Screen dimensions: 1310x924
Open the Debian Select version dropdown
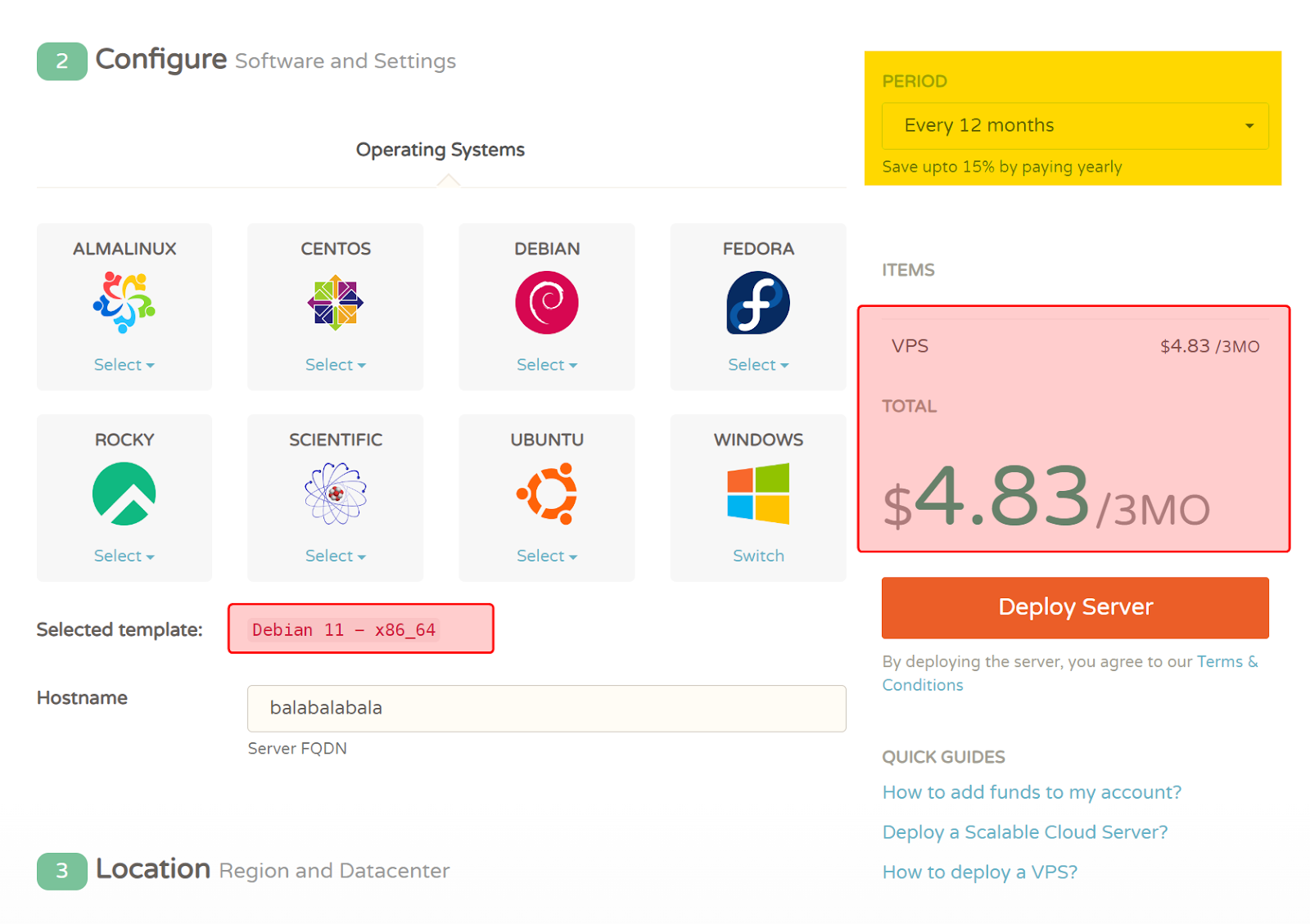coord(547,365)
